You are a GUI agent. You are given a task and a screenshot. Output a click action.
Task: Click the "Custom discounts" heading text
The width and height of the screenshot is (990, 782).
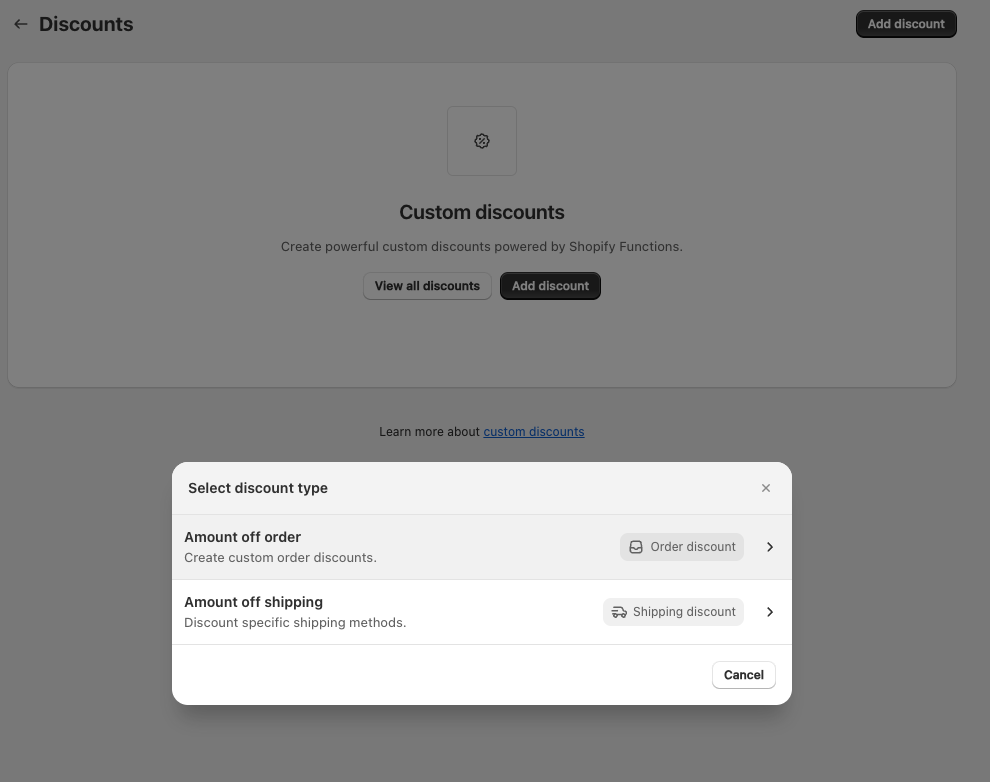pos(482,212)
